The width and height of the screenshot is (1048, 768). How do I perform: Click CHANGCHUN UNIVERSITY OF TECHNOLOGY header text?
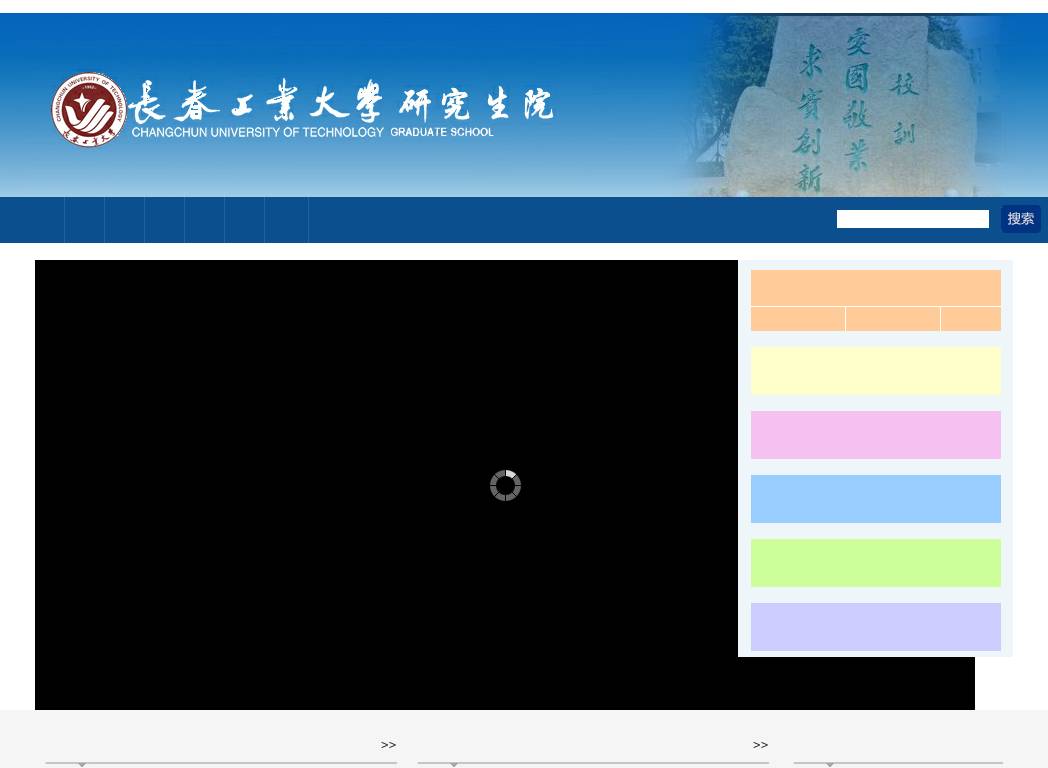(257, 132)
